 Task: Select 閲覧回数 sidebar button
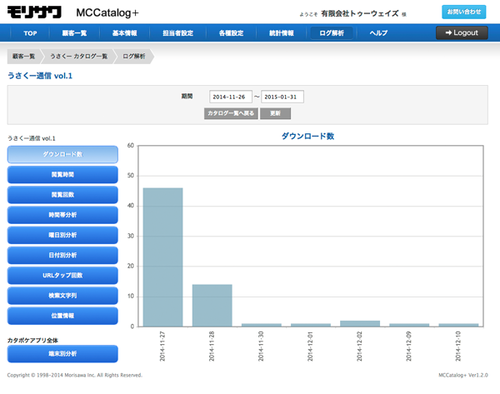[x=63, y=195]
